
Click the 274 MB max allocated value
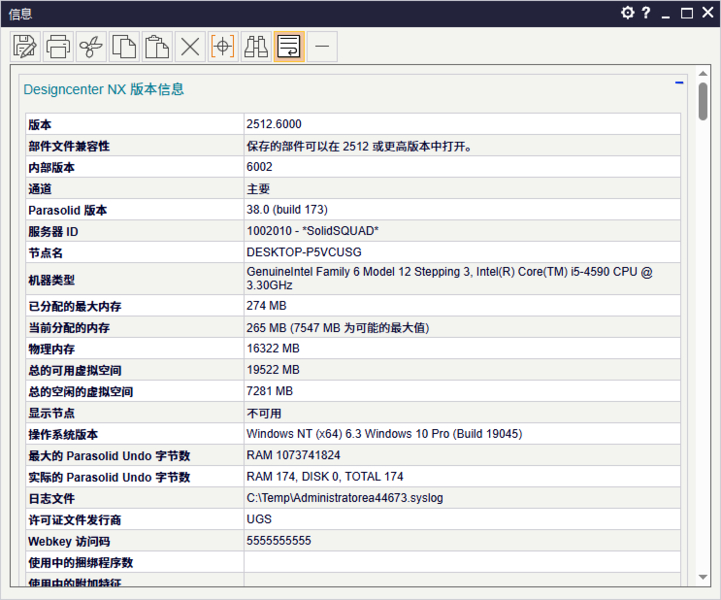[x=266, y=306]
